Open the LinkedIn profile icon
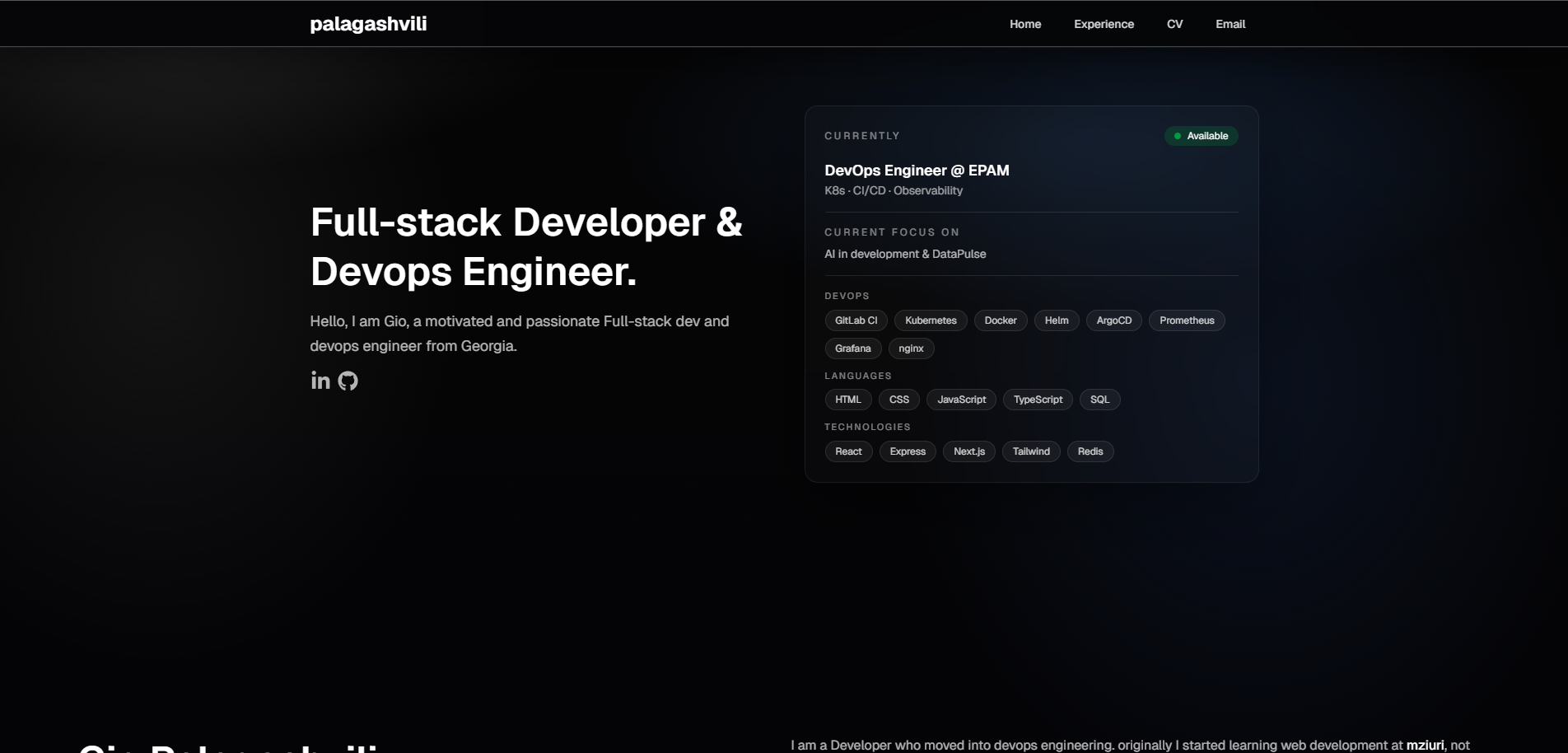The width and height of the screenshot is (1568, 753). click(320, 381)
